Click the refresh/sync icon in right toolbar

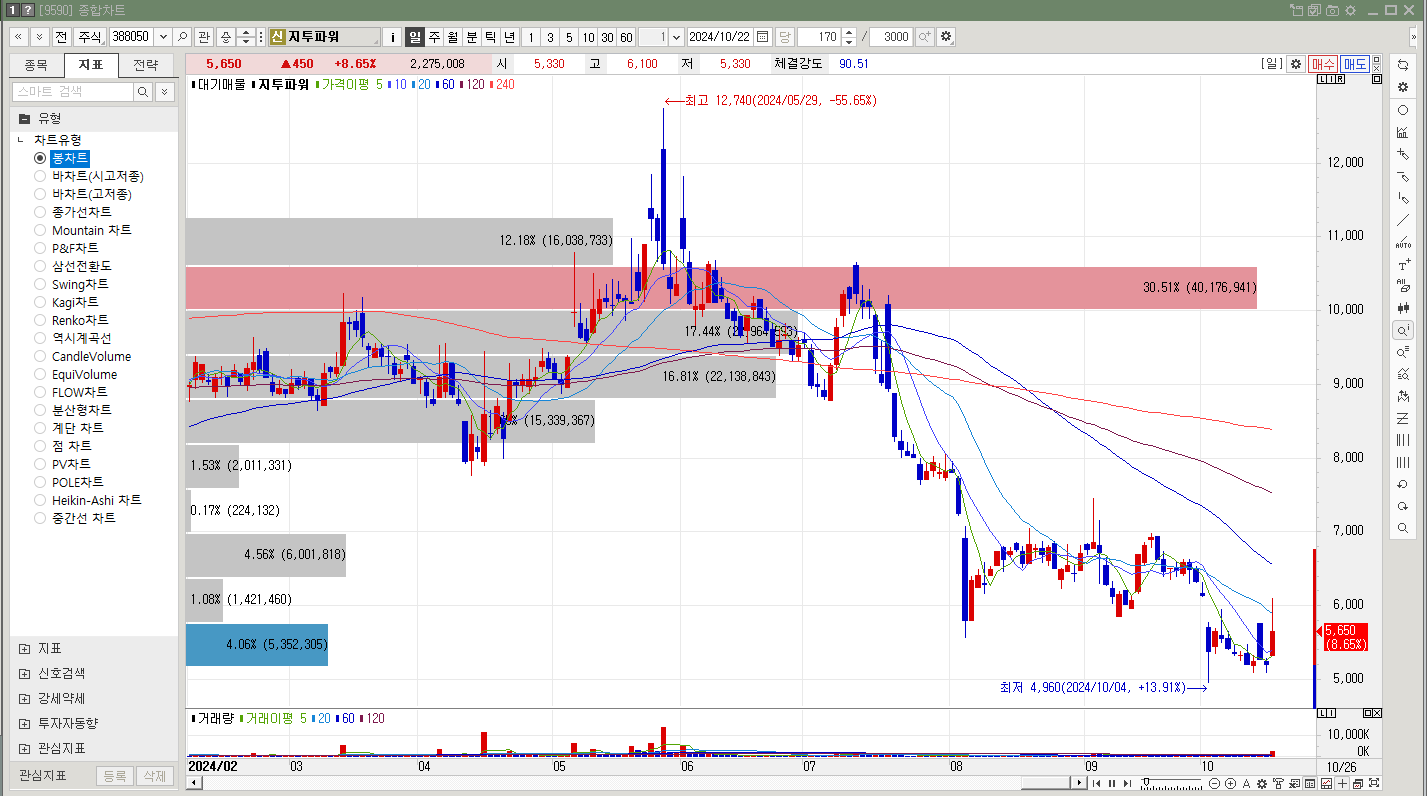(1402, 65)
